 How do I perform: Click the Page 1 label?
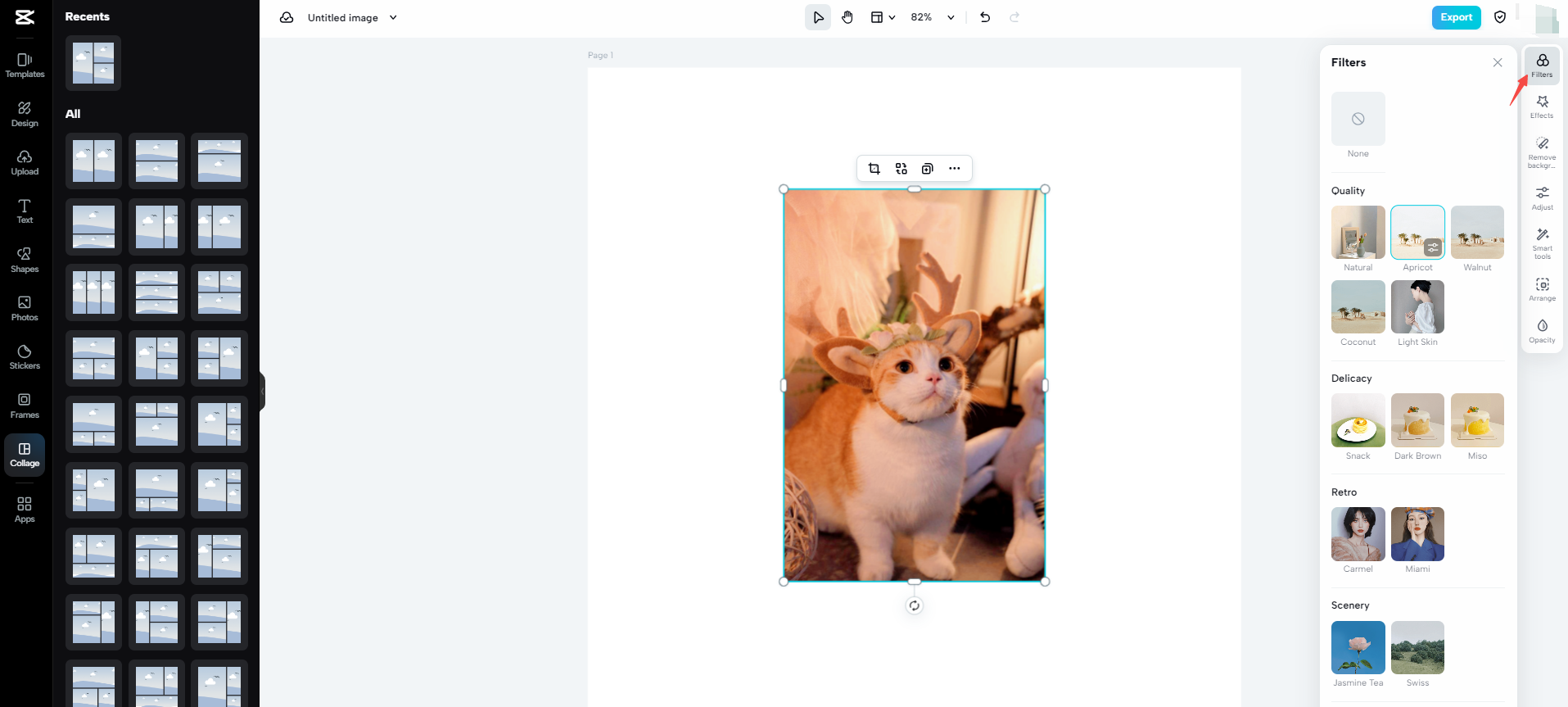pyautogui.click(x=600, y=55)
